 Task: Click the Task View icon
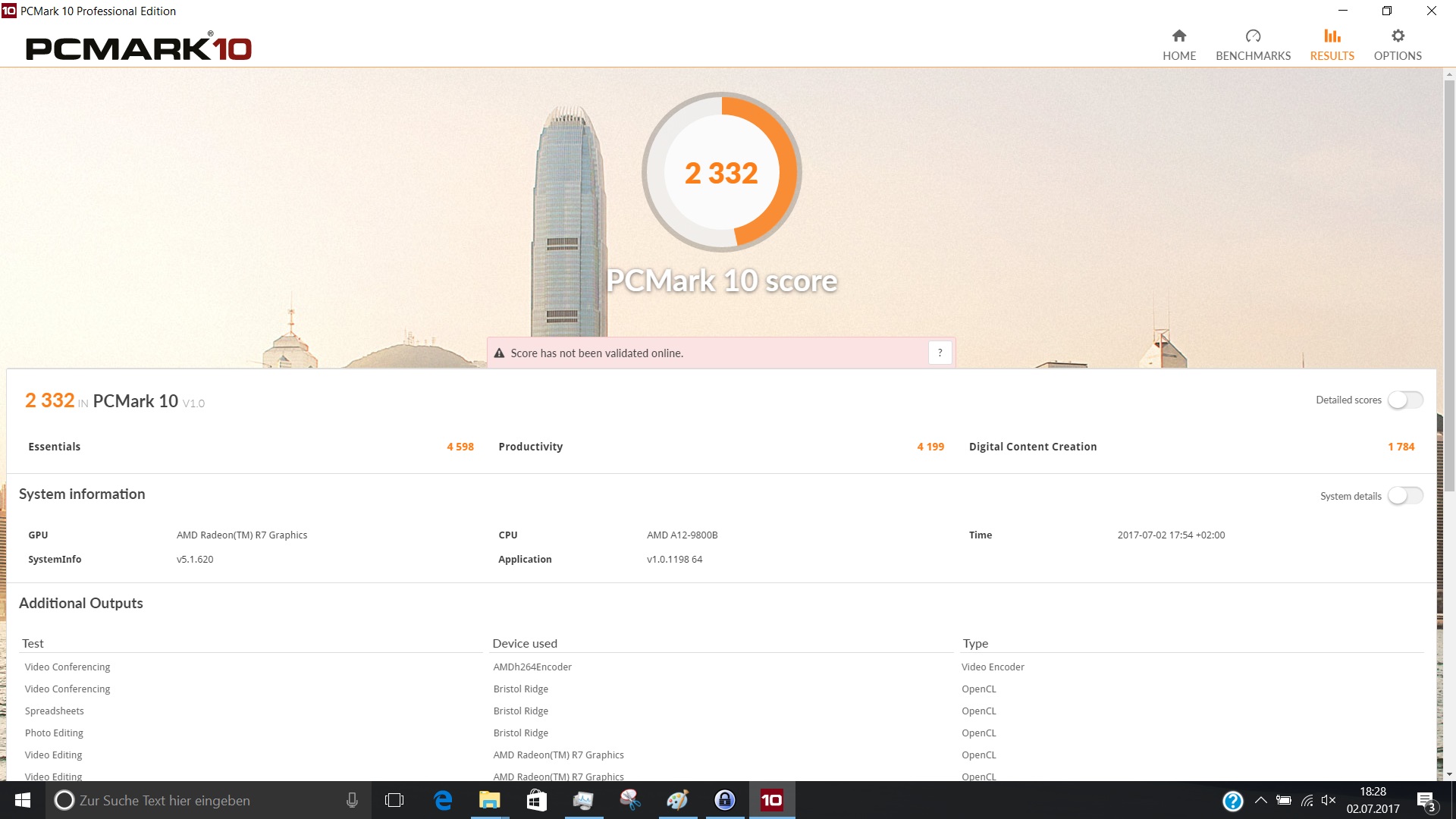(394, 800)
